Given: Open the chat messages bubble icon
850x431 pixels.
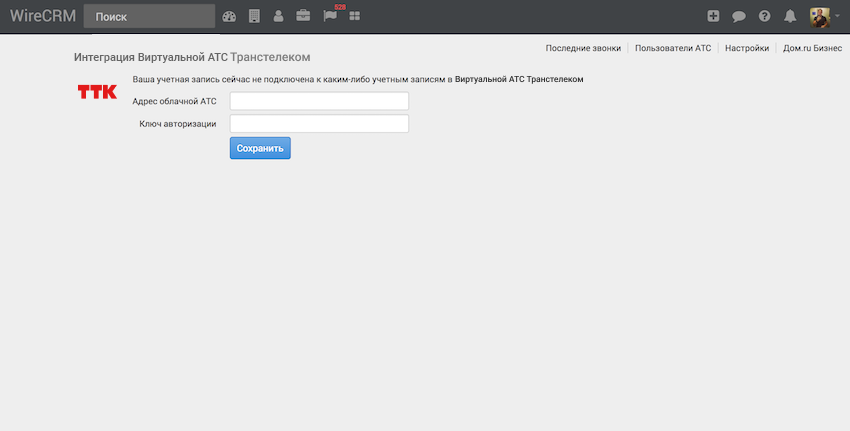Looking at the screenshot, I should (739, 16).
